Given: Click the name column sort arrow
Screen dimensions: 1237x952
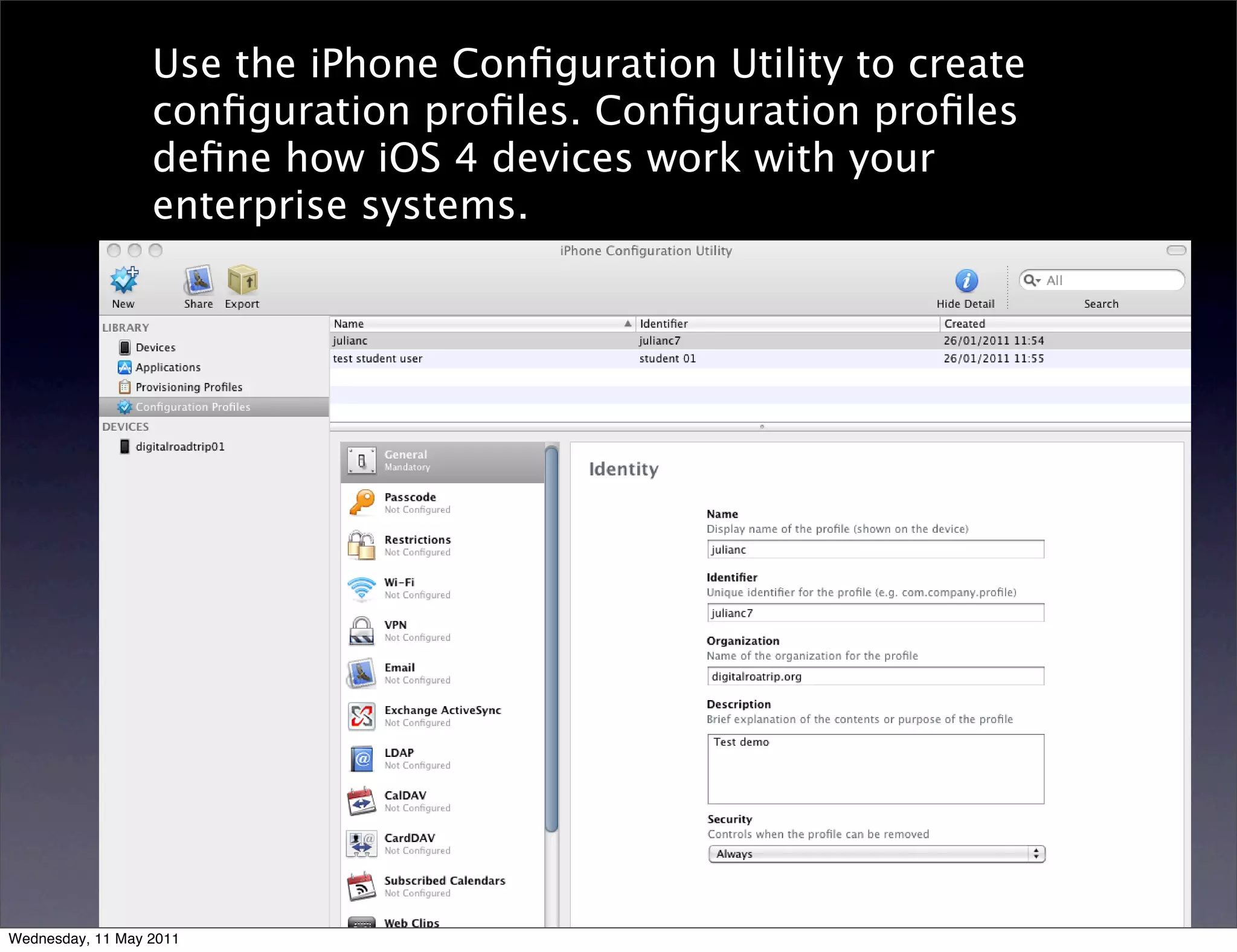Looking at the screenshot, I should (628, 324).
